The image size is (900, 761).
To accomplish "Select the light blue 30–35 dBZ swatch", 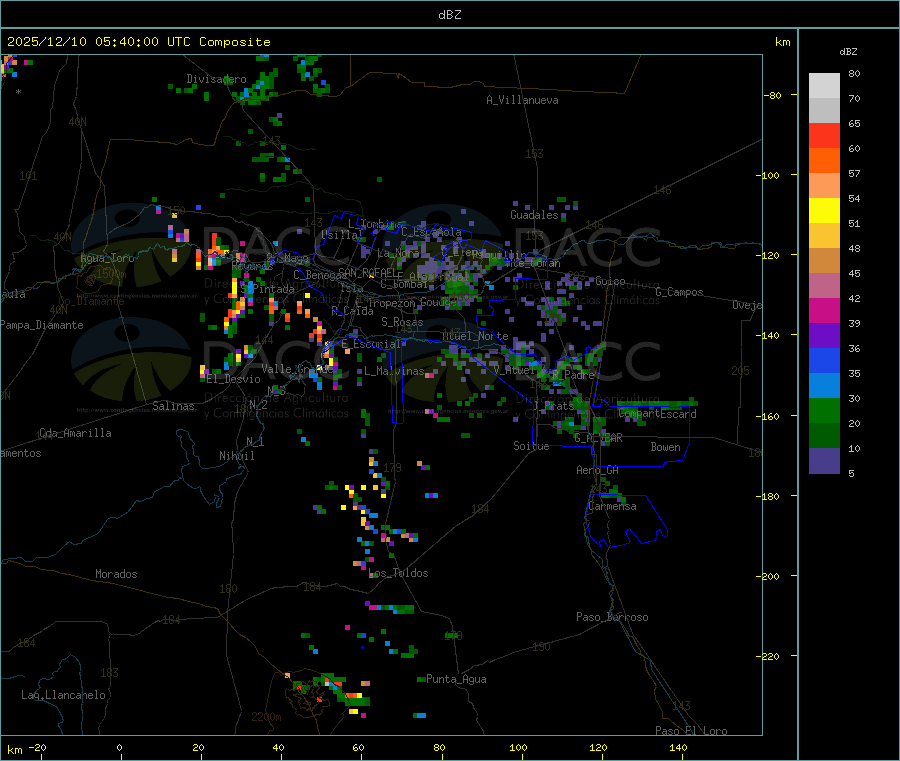I will tap(824, 386).
